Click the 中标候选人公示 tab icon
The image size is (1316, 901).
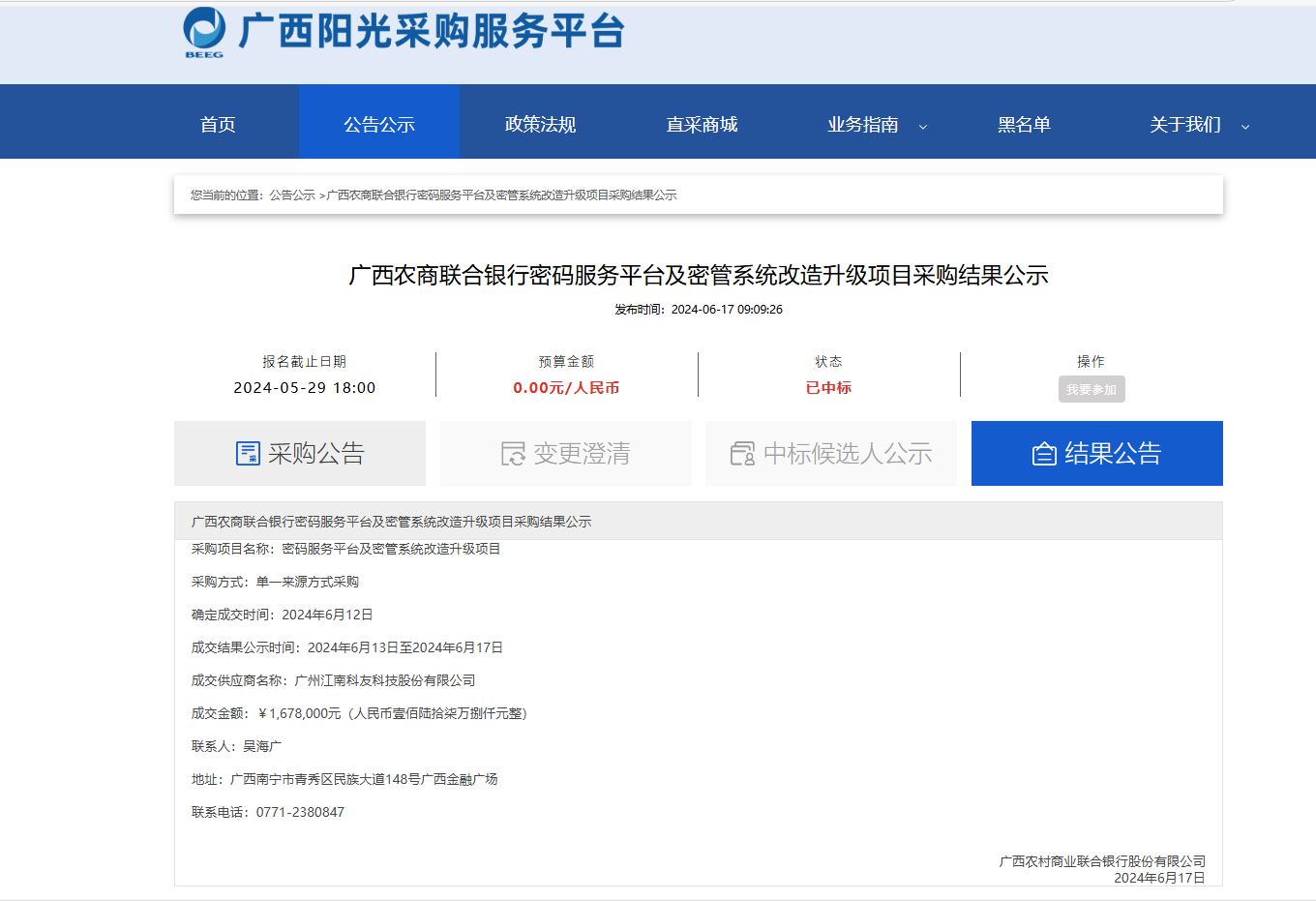point(742,453)
